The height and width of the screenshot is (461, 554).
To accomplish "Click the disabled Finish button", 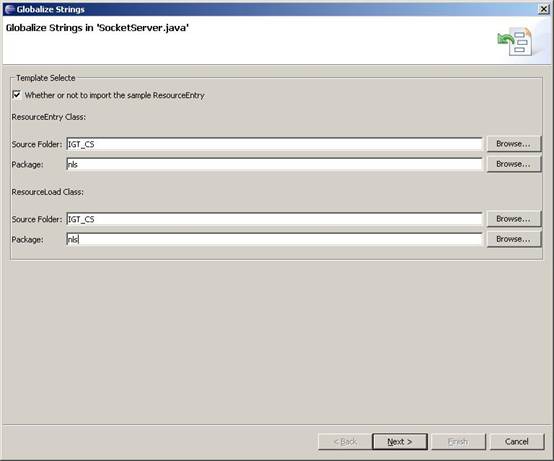I will 458,442.
